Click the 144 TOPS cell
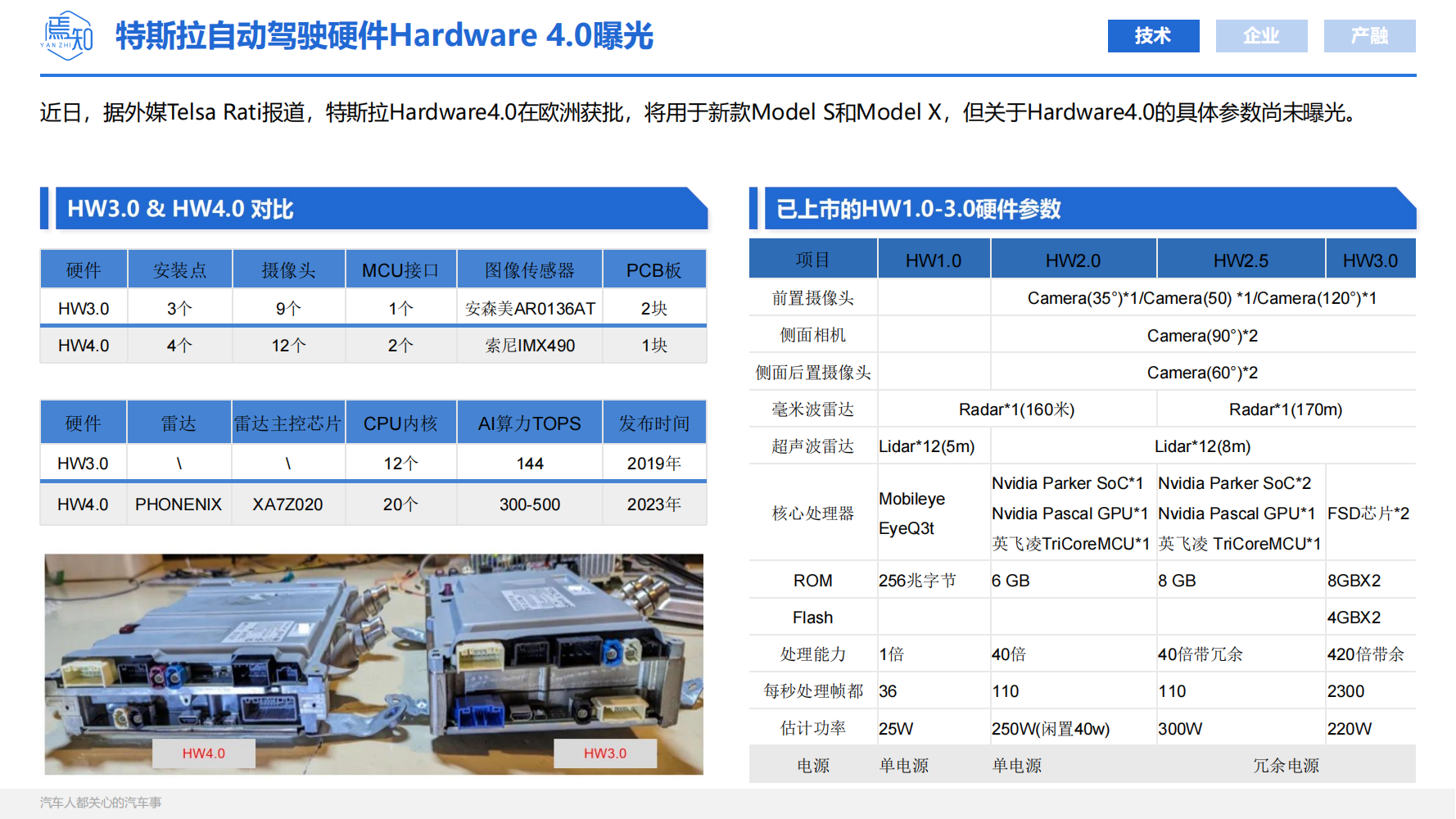Screen dimensions: 1456x819 tap(530, 464)
